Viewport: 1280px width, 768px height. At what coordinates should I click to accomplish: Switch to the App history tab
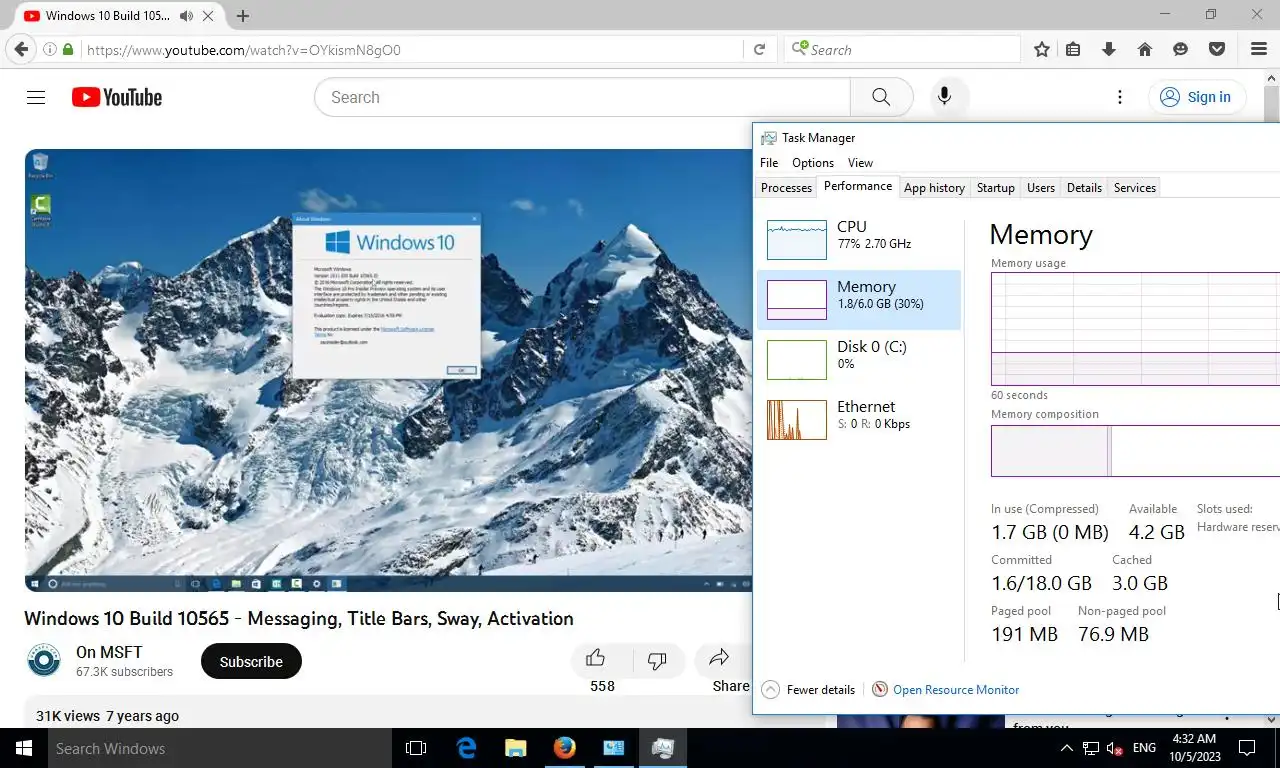(x=934, y=187)
